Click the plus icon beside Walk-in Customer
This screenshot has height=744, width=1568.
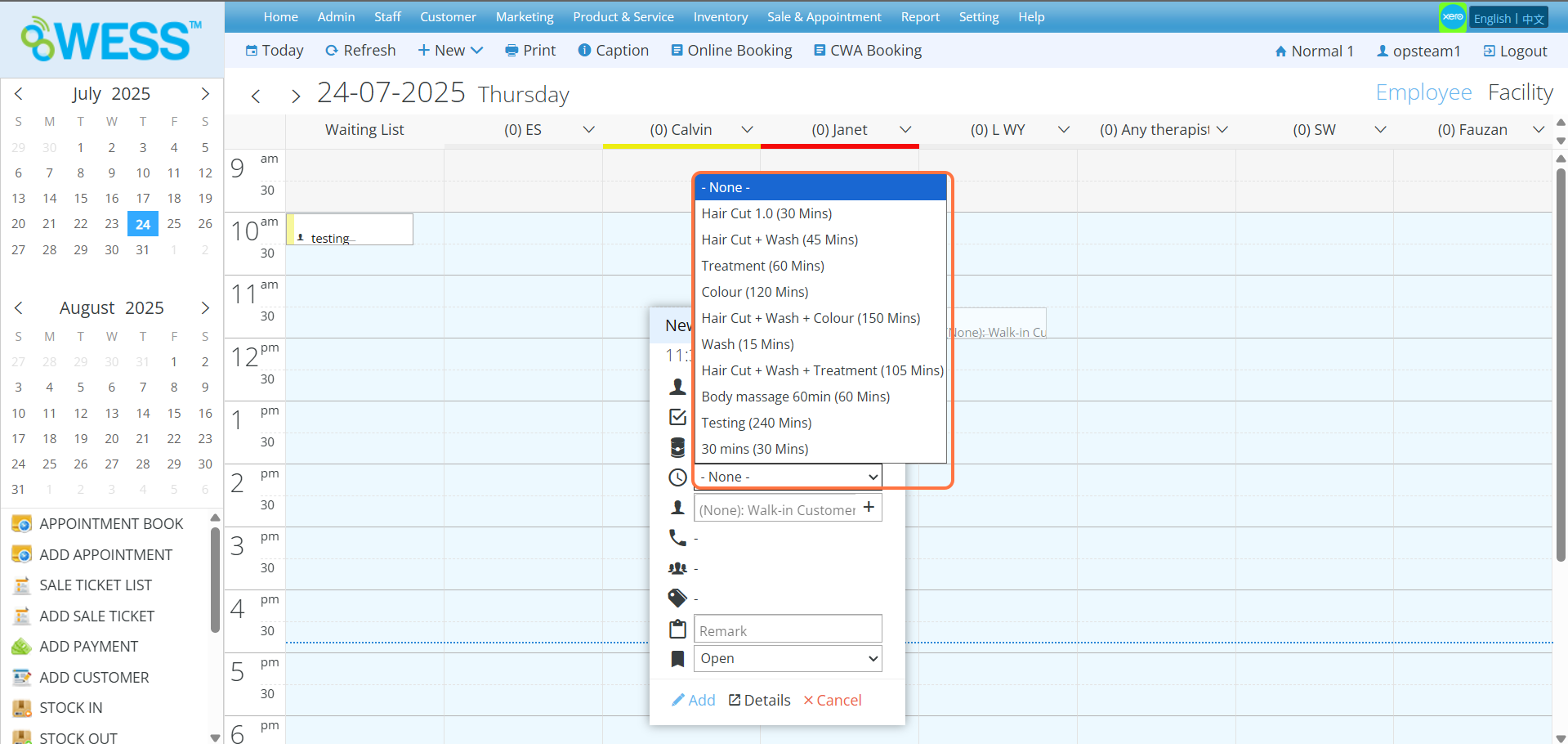click(x=869, y=508)
